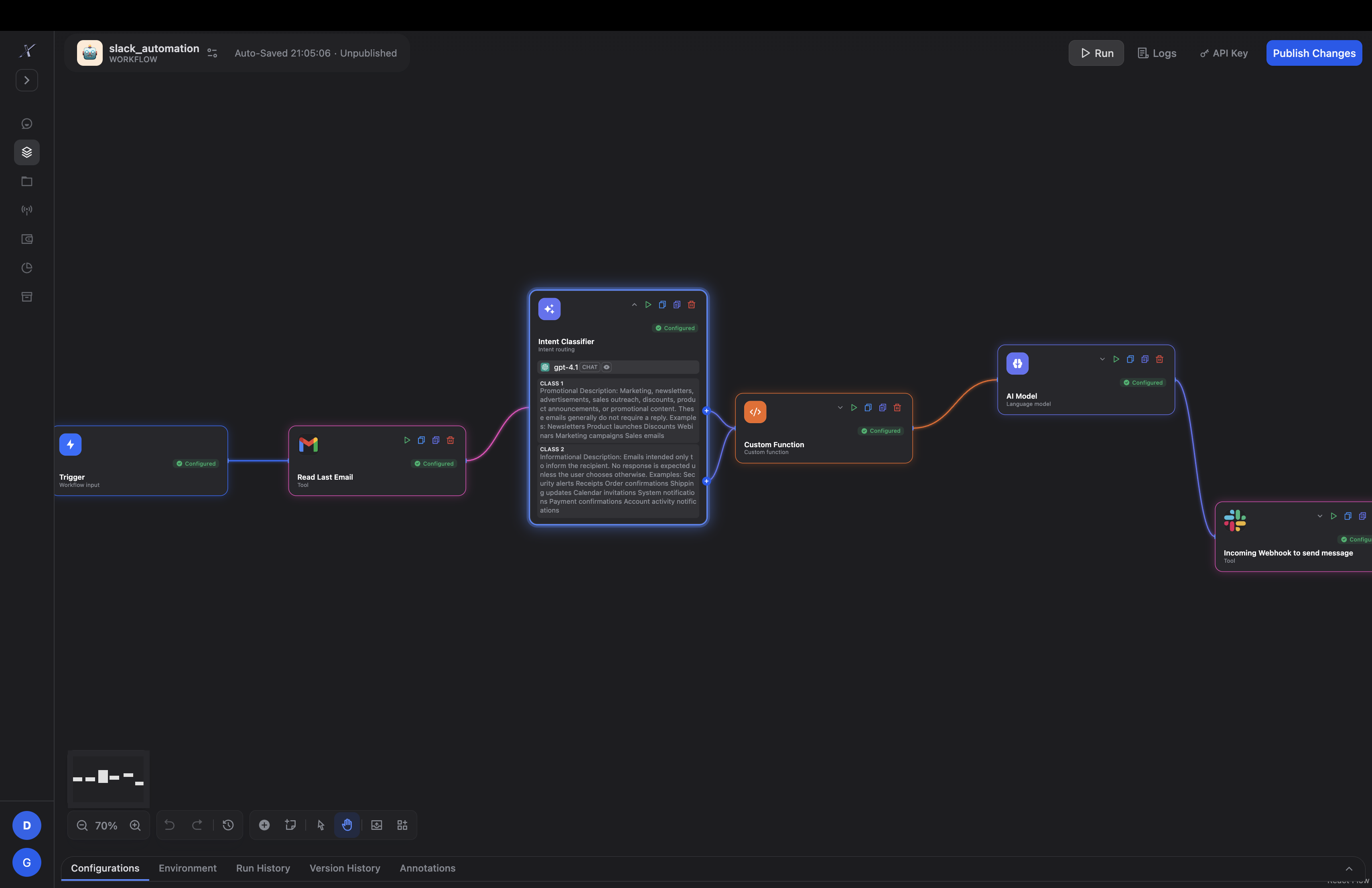This screenshot has width=1372, height=888.
Task: Click the G user avatar
Action: [26, 862]
